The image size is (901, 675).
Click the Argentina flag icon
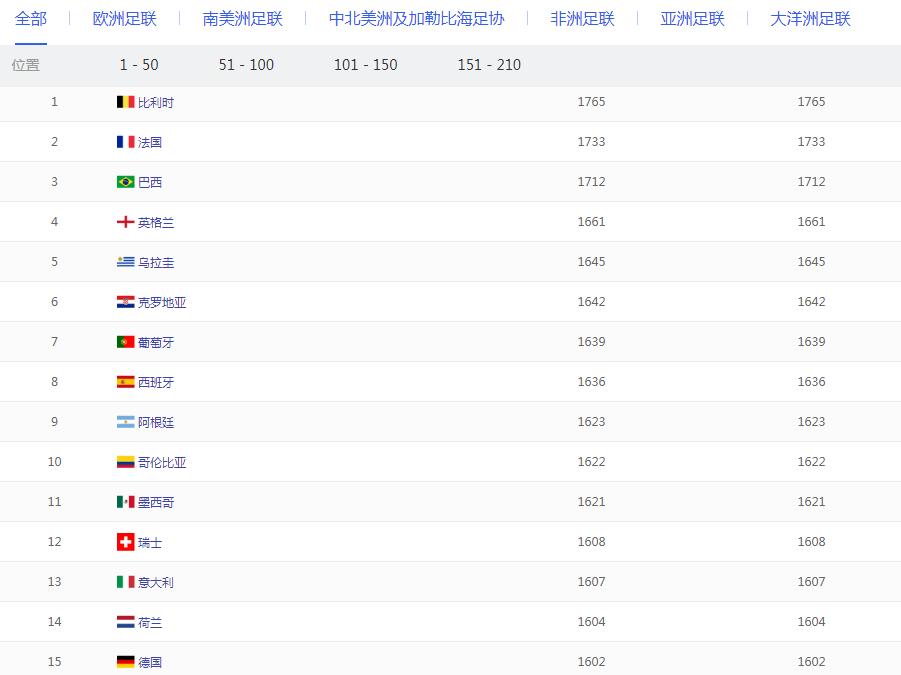pyautogui.click(x=125, y=422)
